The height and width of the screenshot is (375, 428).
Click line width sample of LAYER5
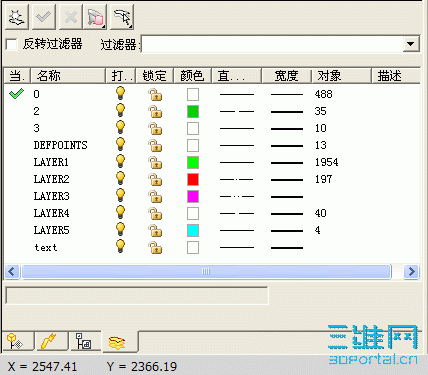pos(287,231)
